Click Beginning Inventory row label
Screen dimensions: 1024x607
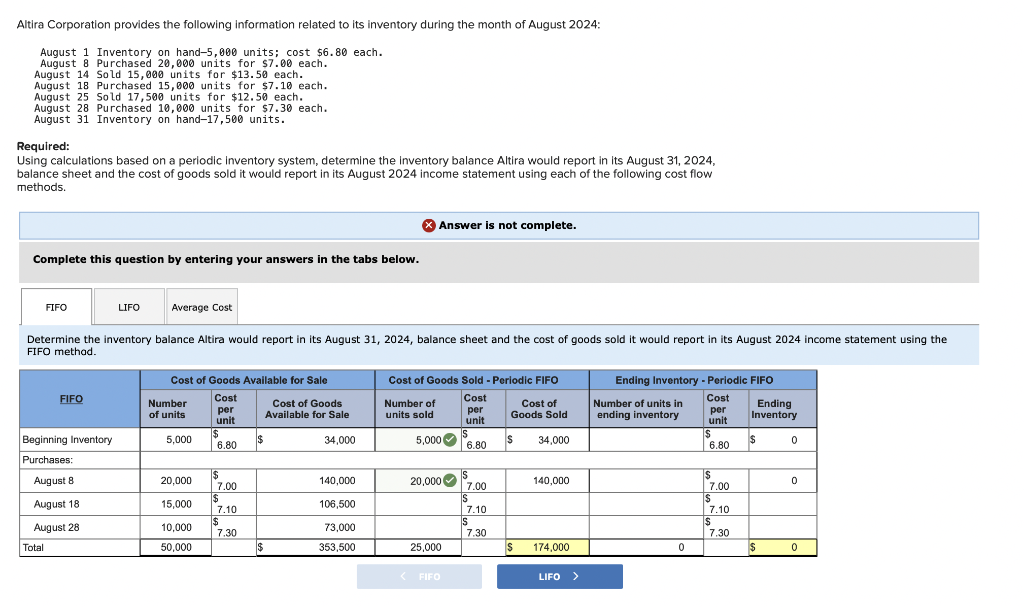tap(67, 440)
